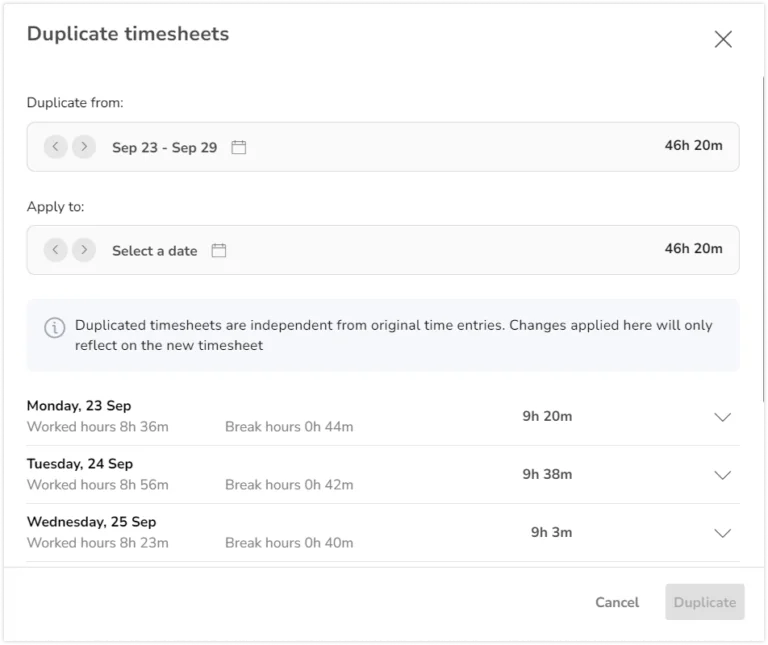Expand Monday, 23 Sep entry
The height and width of the screenshot is (645, 768).
(722, 417)
